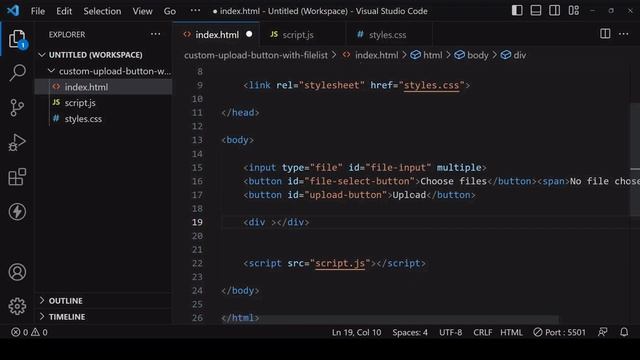Screen dimensions: 640x360
Task: Open the Selection menu
Action: [102, 11]
